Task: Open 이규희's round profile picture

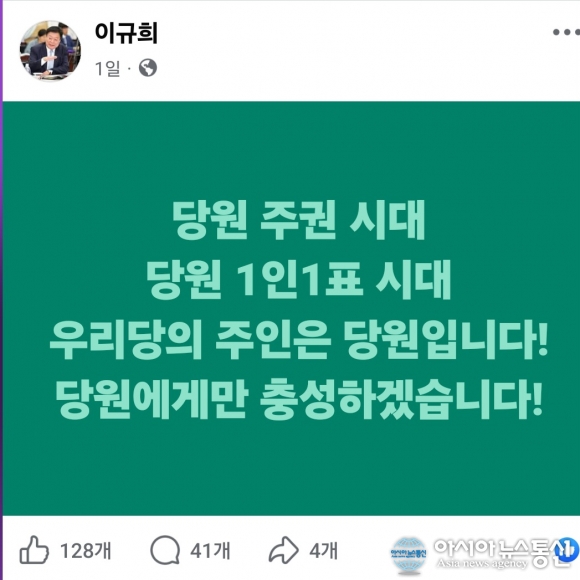Action: [50, 50]
